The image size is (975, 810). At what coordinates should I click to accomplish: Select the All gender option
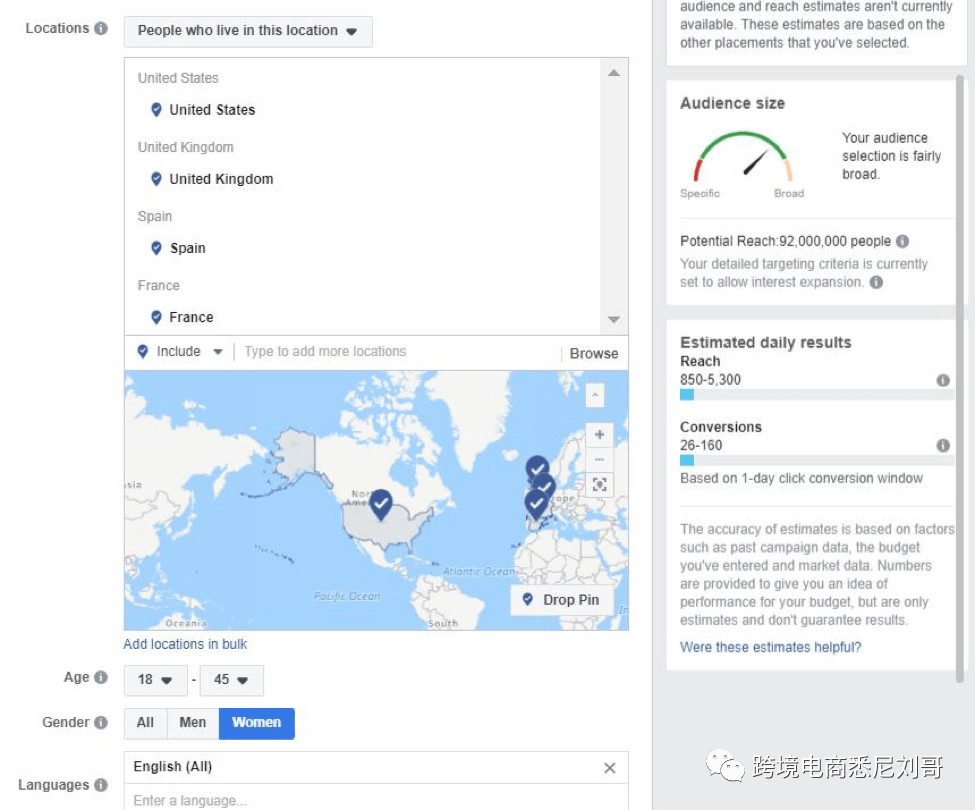click(144, 722)
